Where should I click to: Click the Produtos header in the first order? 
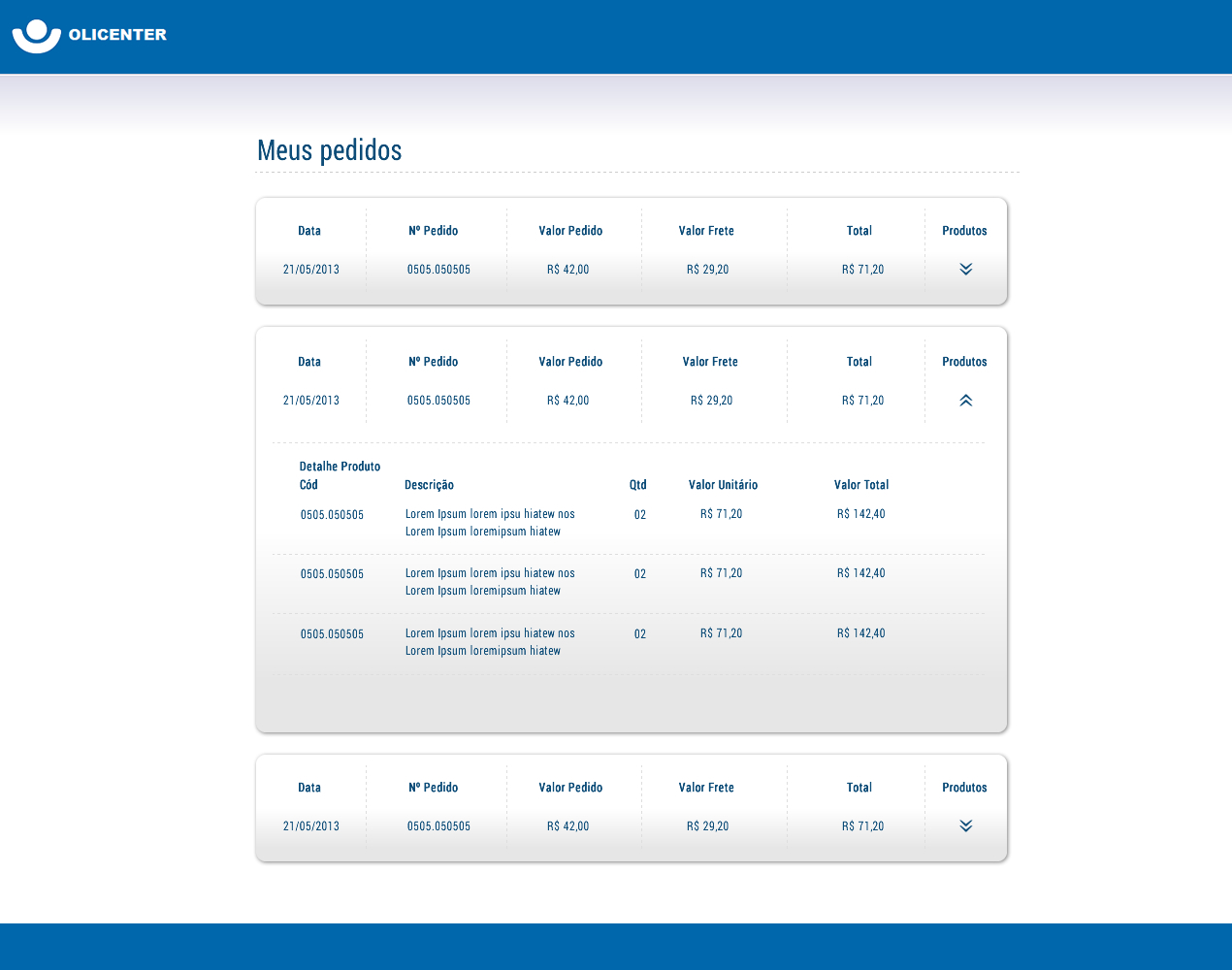click(x=964, y=231)
